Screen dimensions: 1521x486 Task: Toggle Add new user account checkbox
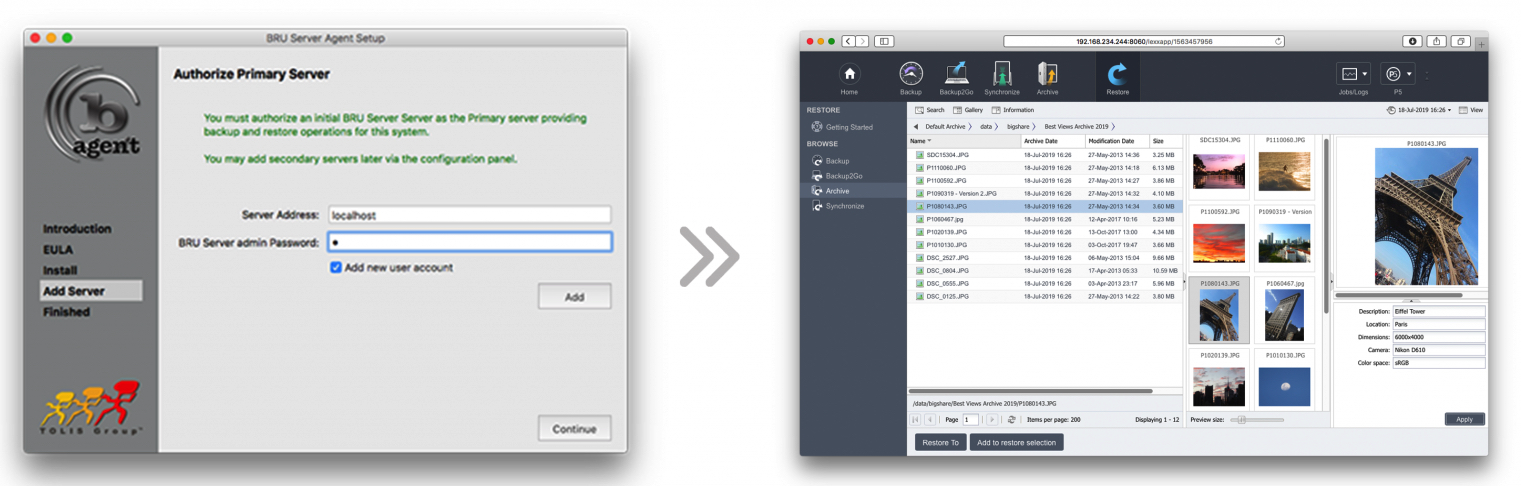point(336,267)
